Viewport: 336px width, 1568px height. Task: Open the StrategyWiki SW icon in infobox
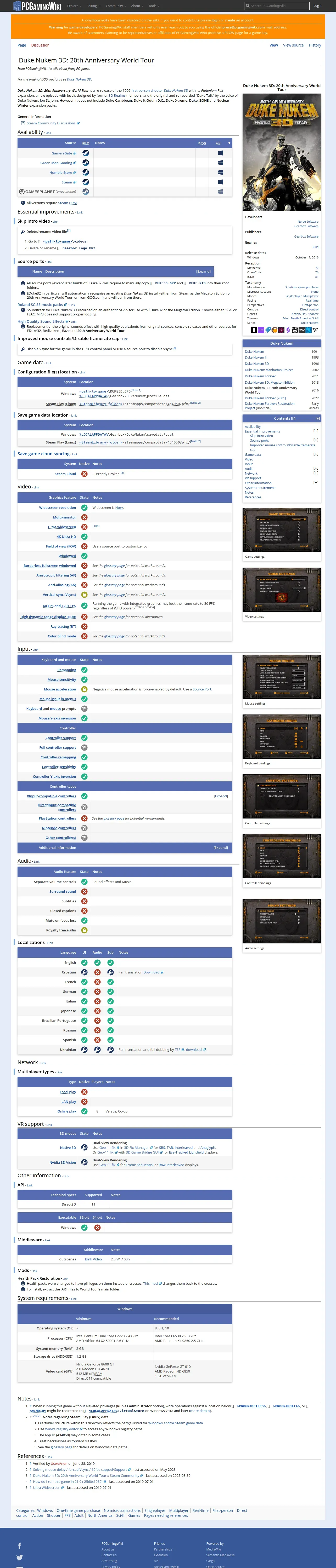pos(302,330)
